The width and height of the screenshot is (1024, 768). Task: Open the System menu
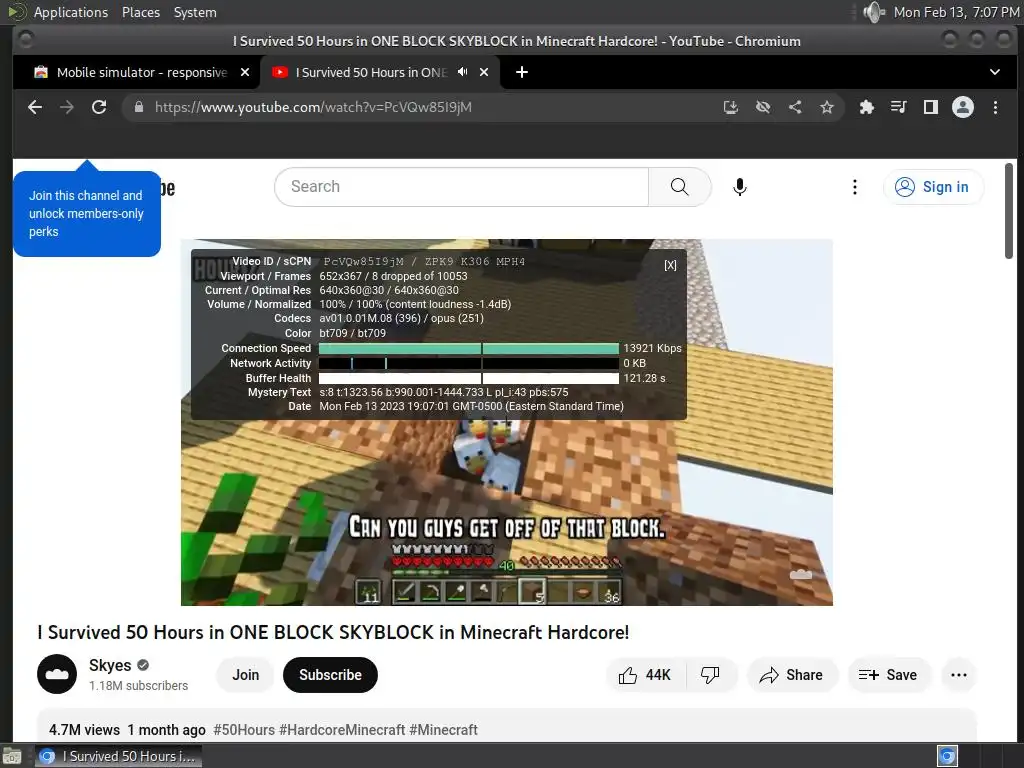pyautogui.click(x=195, y=12)
